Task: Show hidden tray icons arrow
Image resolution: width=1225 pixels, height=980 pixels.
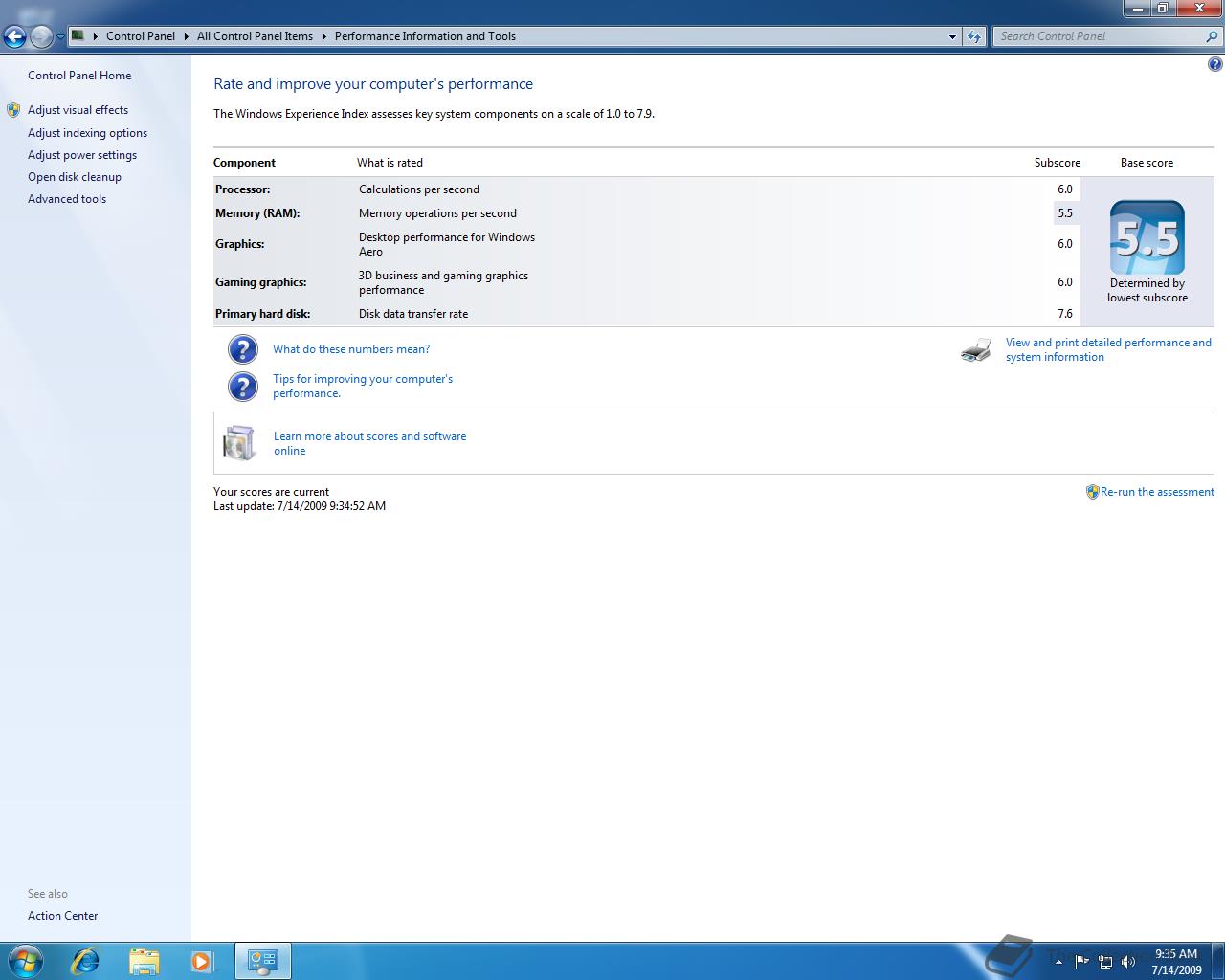Action: point(1058,962)
